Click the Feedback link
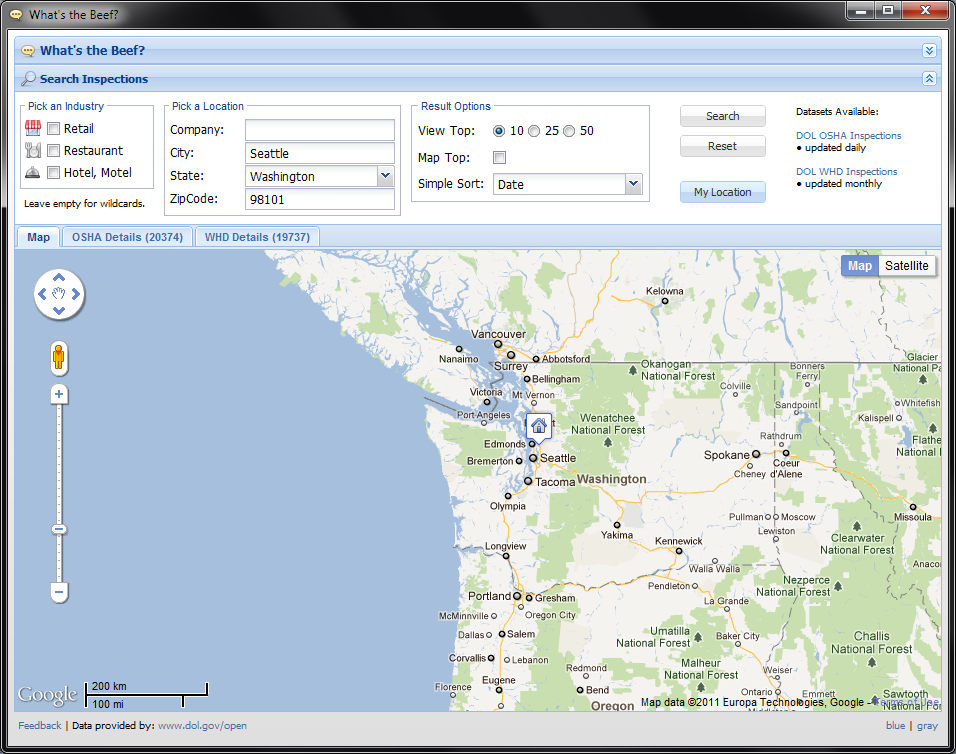Viewport: 956px width, 754px height. pos(40,725)
